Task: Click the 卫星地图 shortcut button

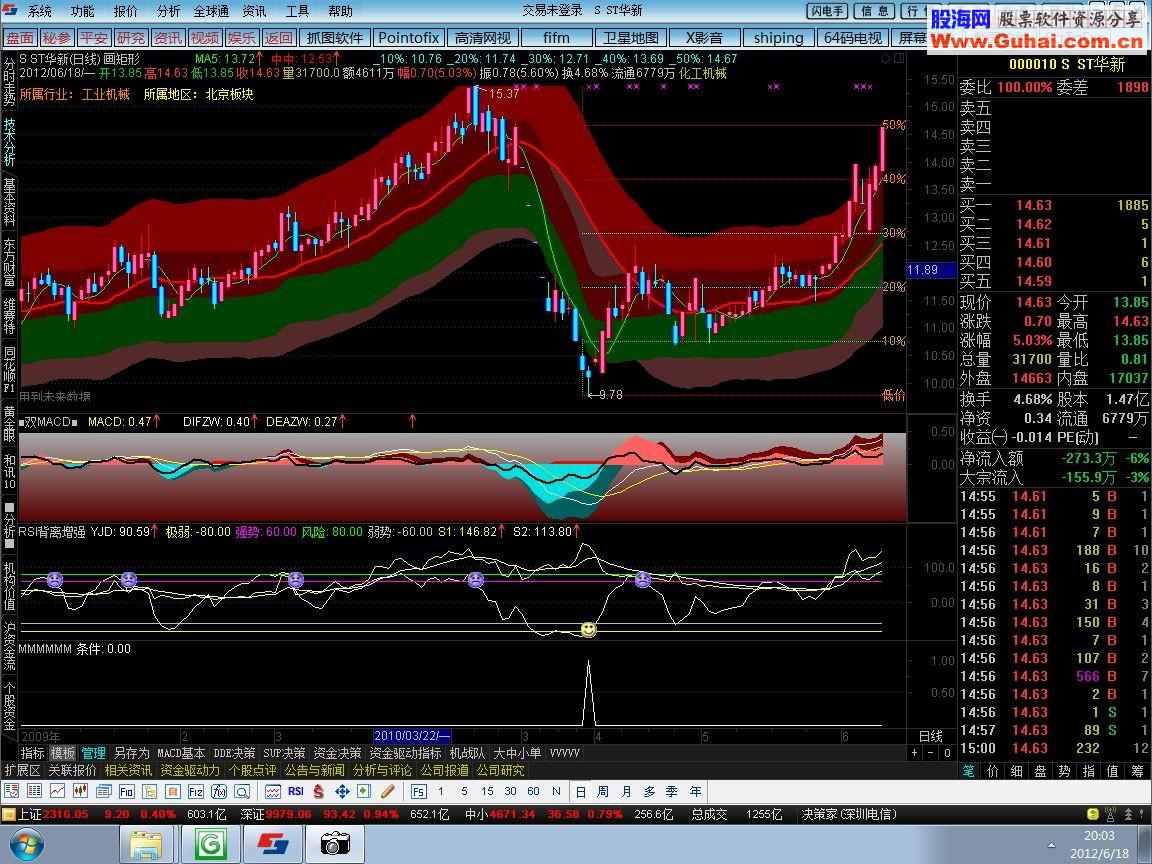Action: coord(630,37)
